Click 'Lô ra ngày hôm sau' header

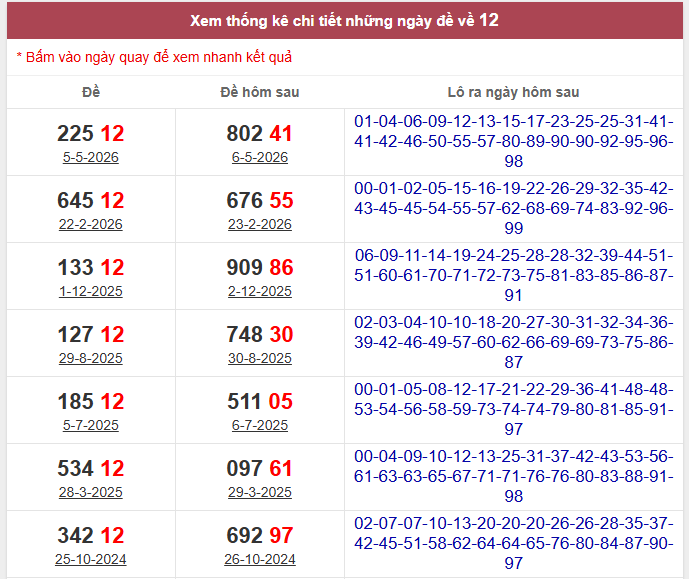(513, 92)
